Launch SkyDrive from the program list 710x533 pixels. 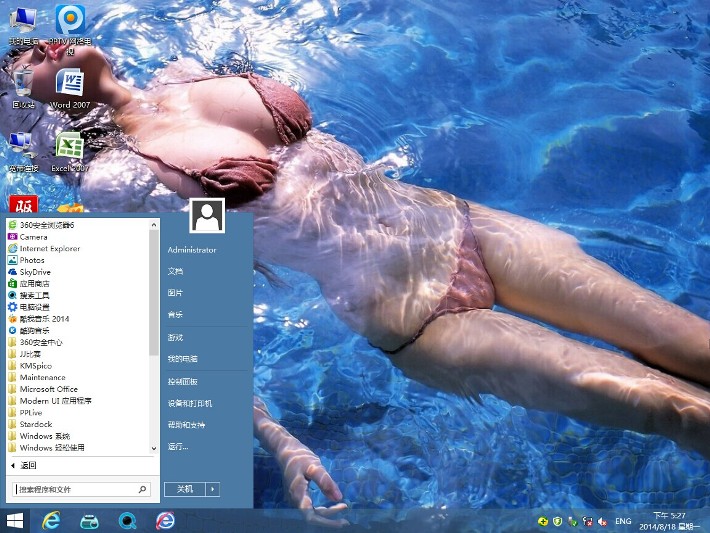(x=29, y=272)
